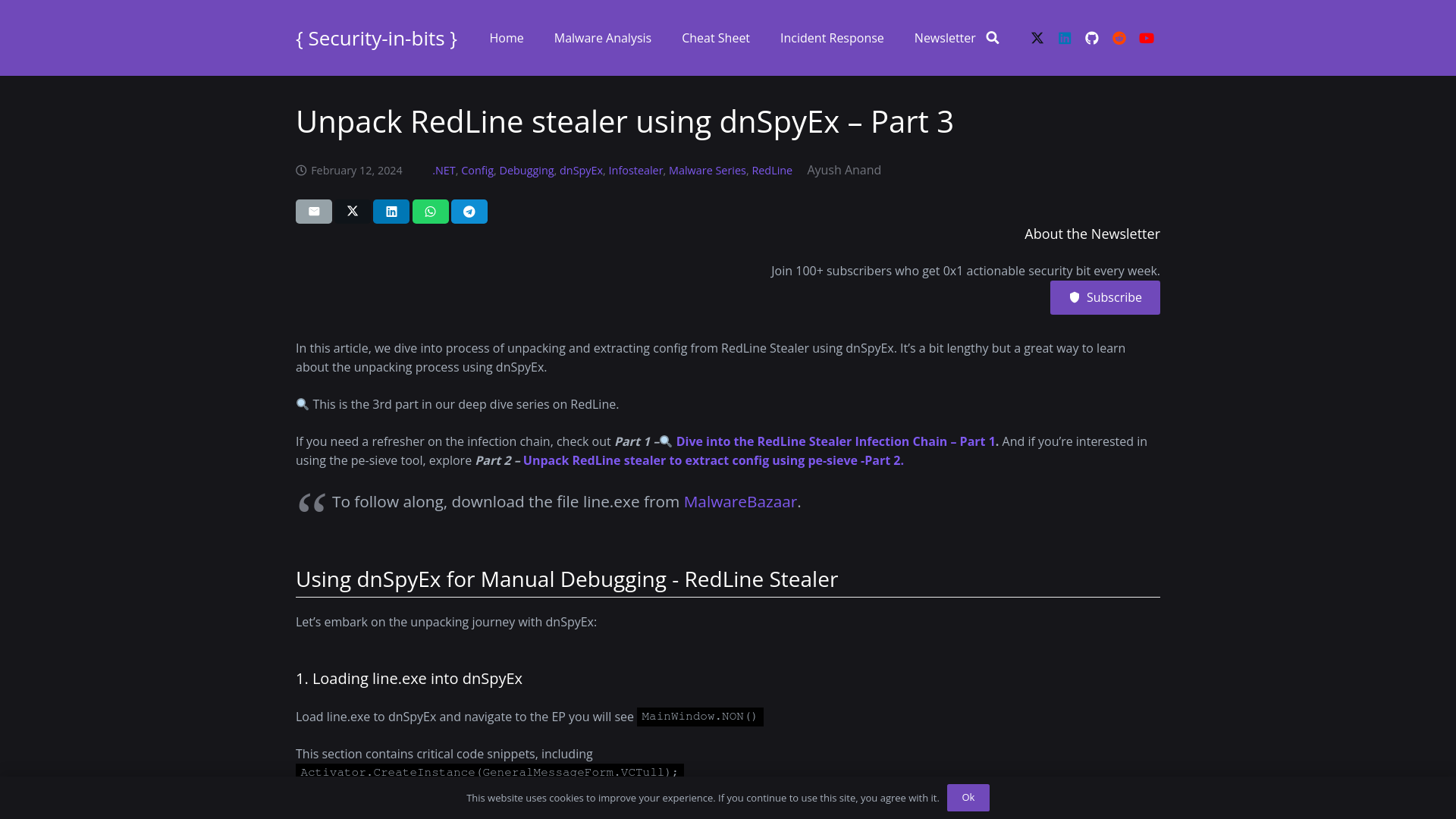Open the dnSpyEx tag link

(581, 171)
